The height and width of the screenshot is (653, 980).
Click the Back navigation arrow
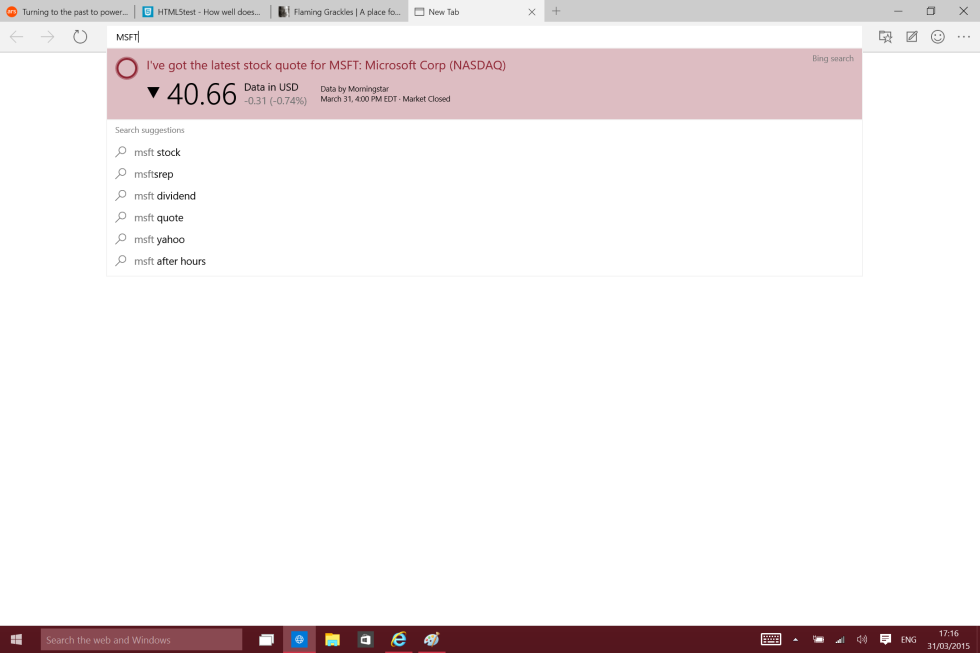point(16,37)
